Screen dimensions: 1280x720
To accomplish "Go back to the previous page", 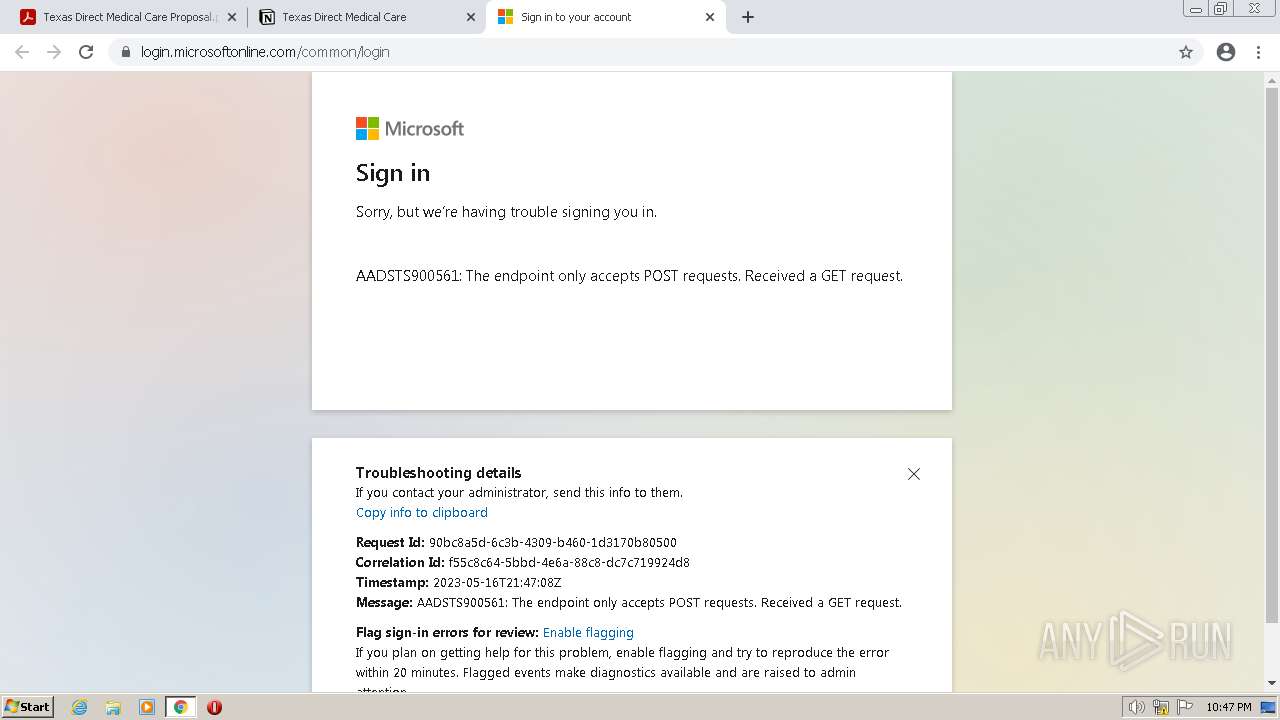I will pos(22,52).
